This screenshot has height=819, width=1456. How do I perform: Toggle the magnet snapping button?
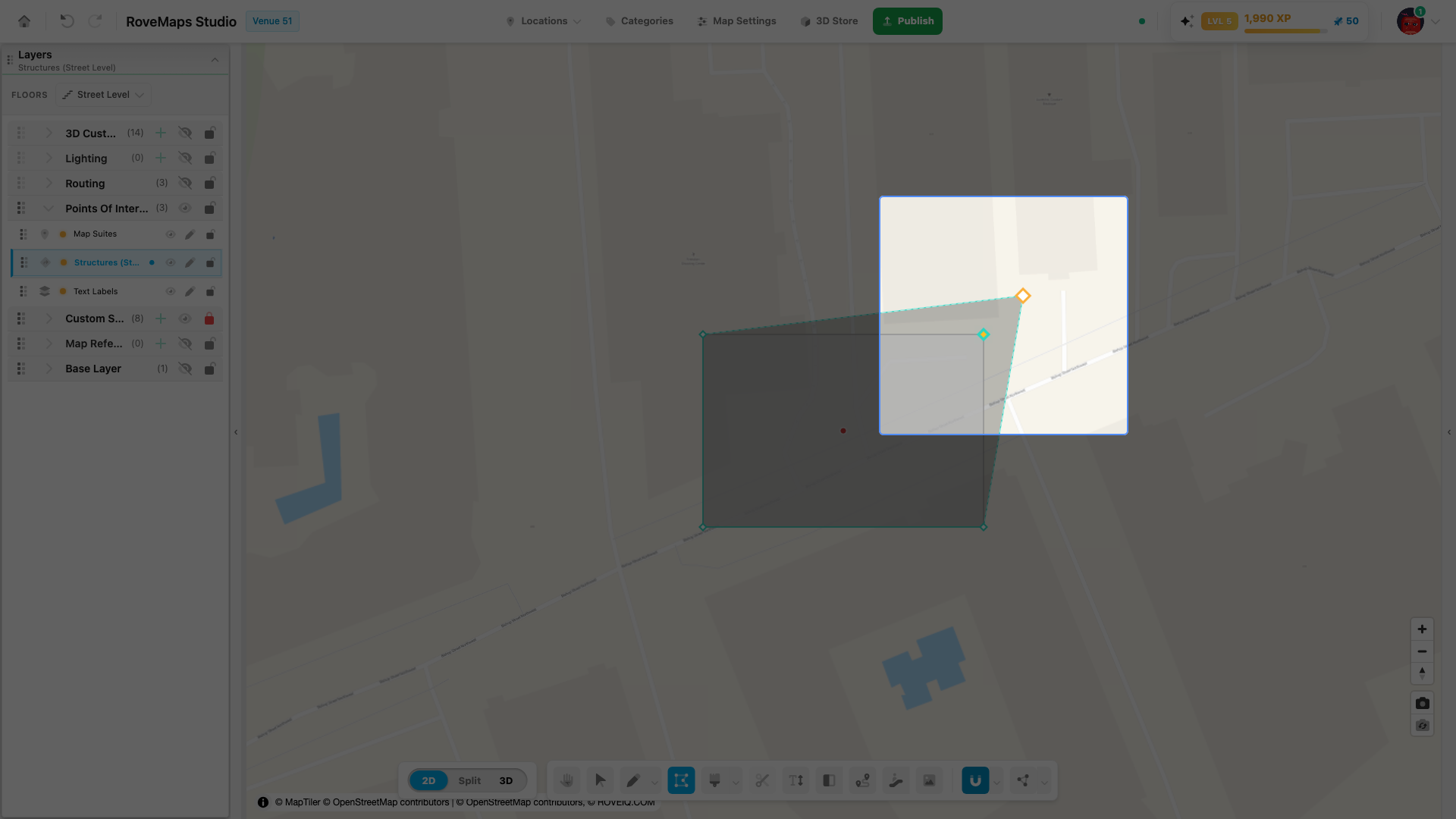point(975,780)
